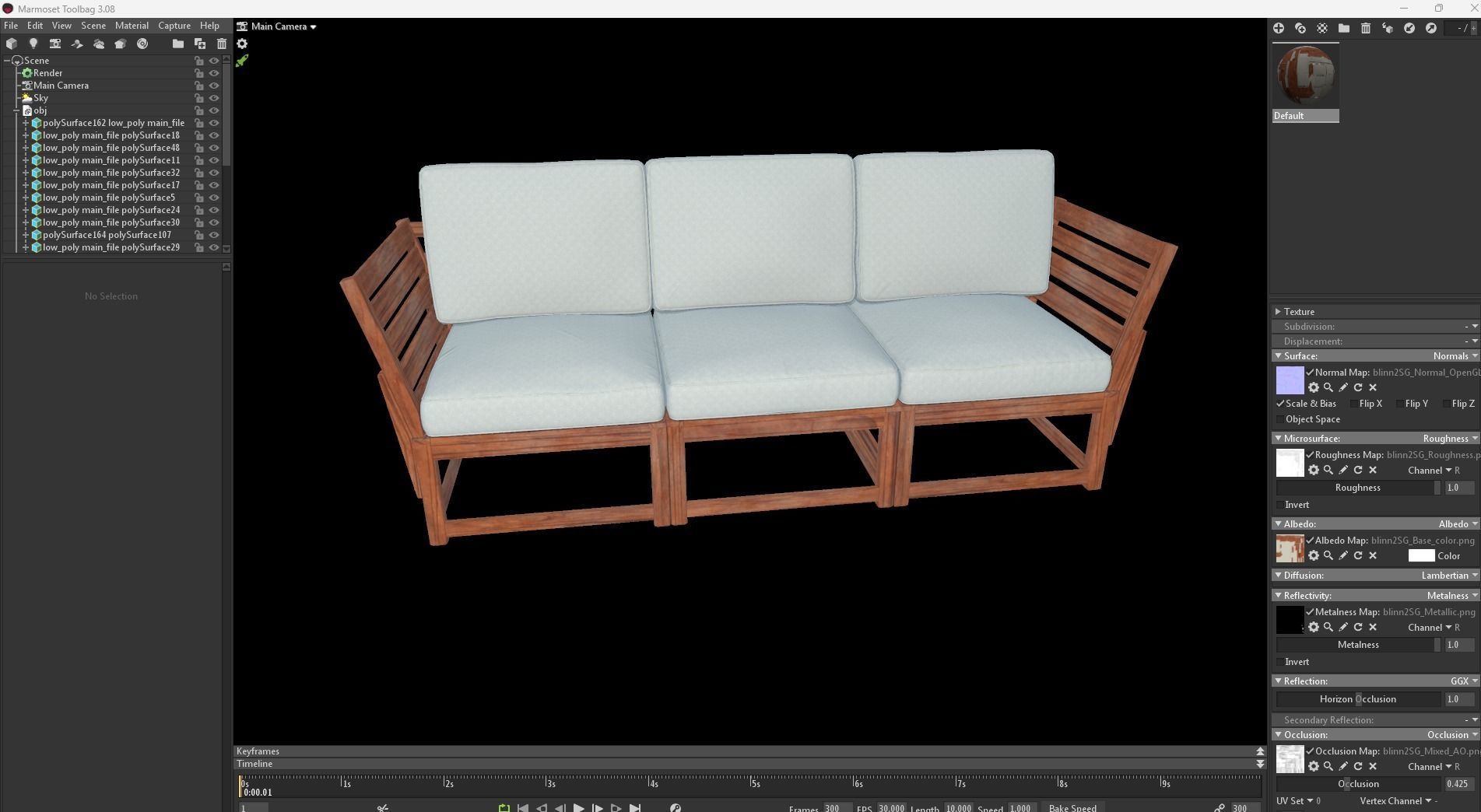The image size is (1481, 812).
Task: Import a material with down-left arrow icon
Action: tap(1409, 28)
